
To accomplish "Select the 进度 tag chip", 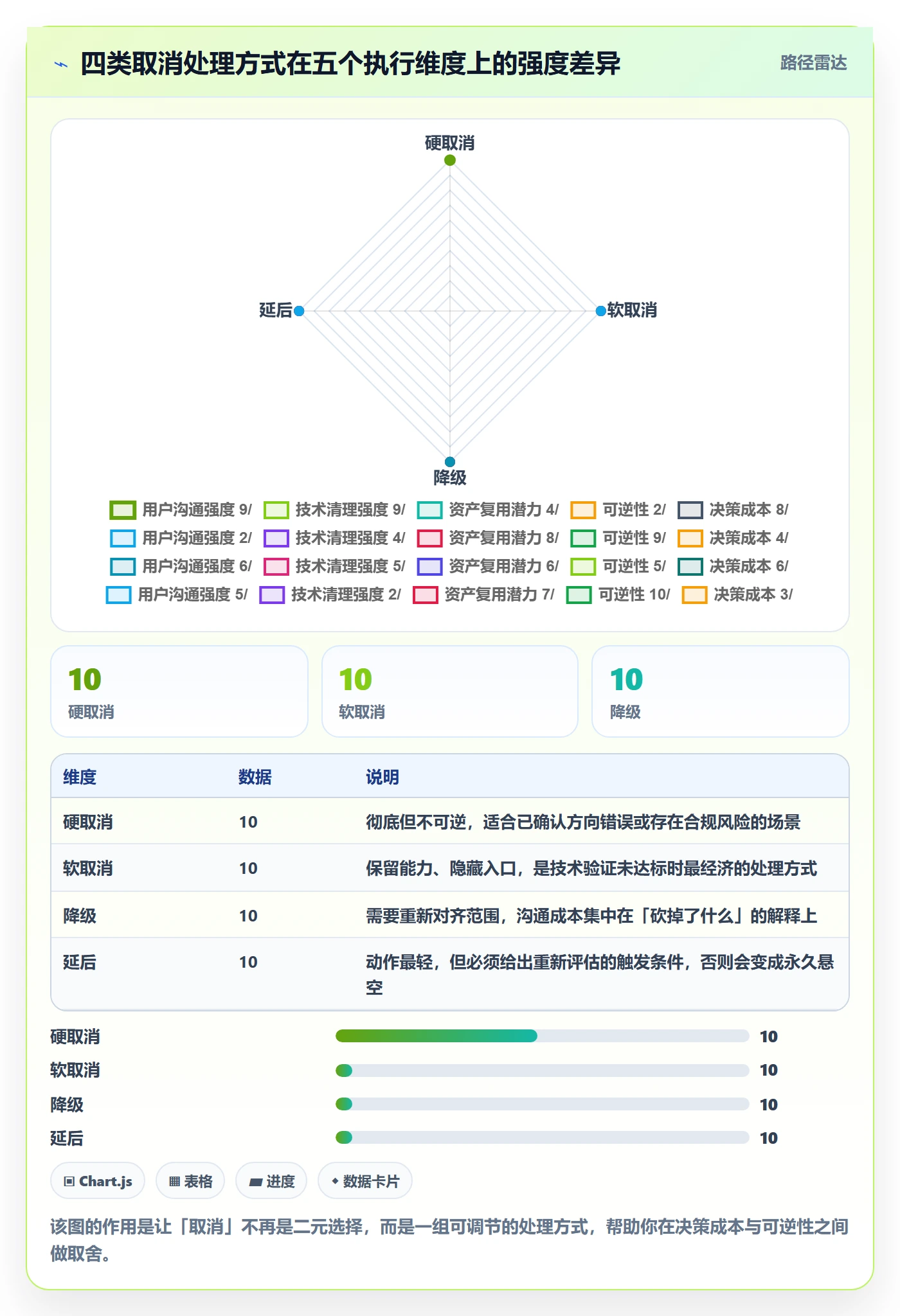I will (x=271, y=1181).
